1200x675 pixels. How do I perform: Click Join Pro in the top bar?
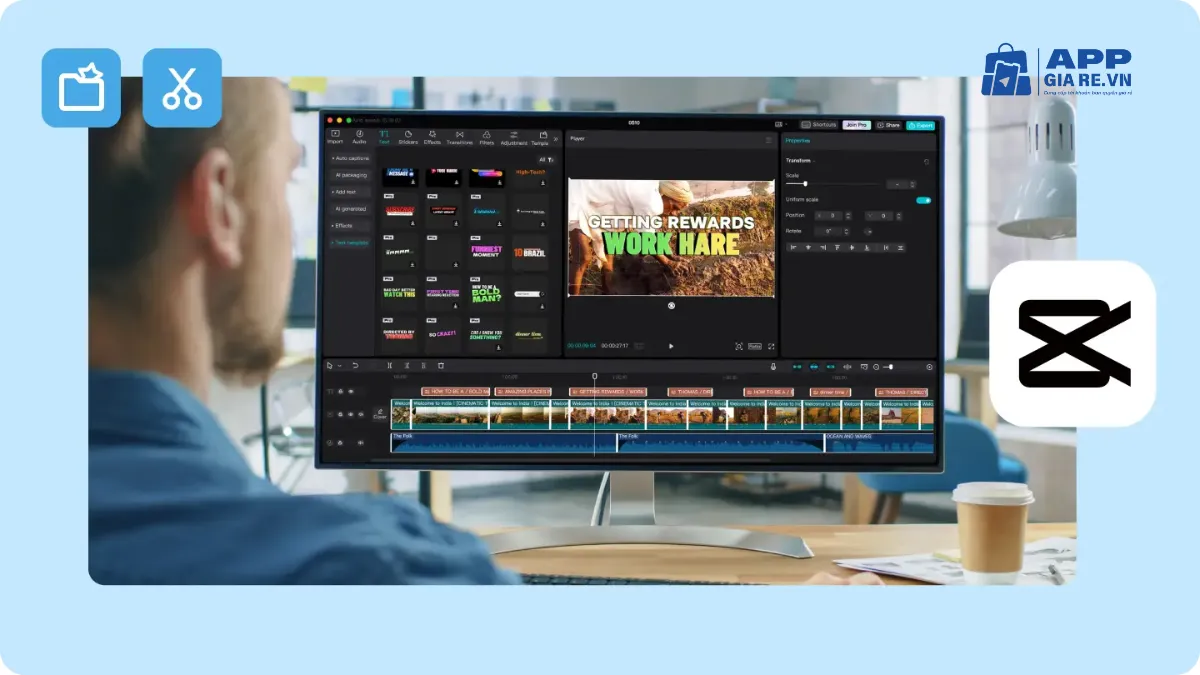click(858, 125)
